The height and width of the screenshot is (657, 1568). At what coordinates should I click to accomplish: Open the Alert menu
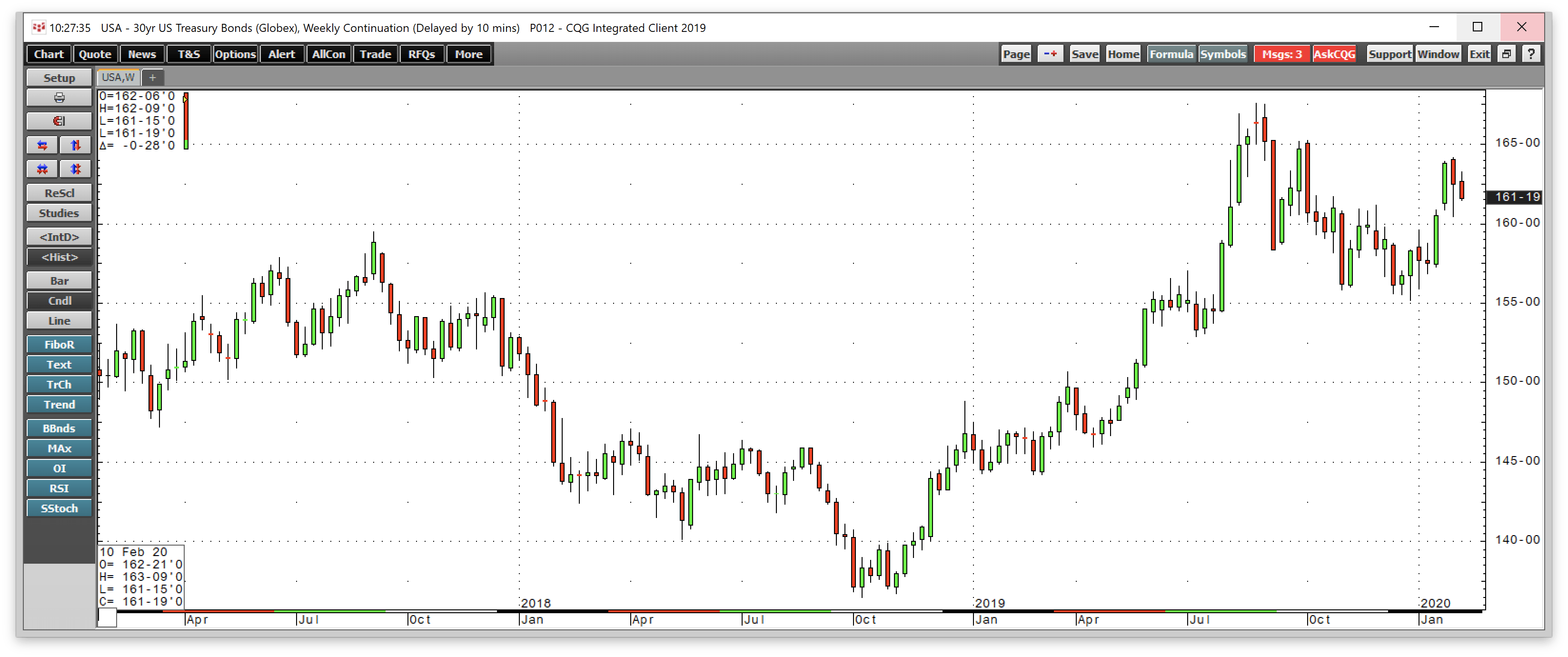tap(282, 54)
